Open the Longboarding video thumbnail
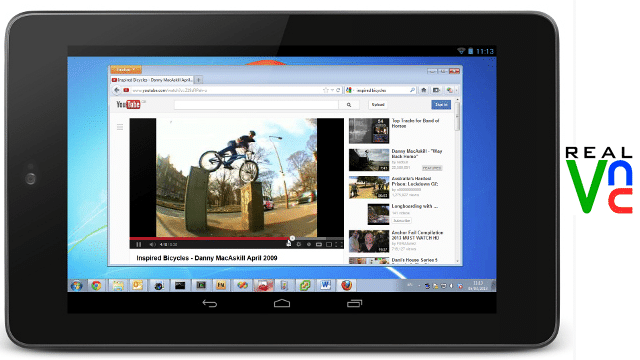 click(378, 214)
